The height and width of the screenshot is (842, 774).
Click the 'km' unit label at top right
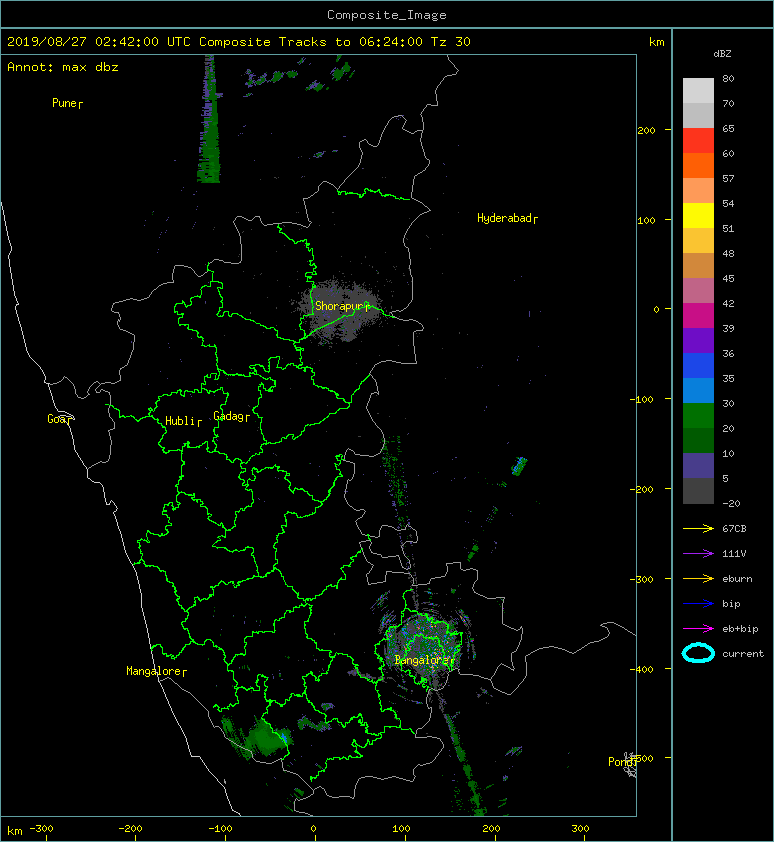tap(656, 42)
